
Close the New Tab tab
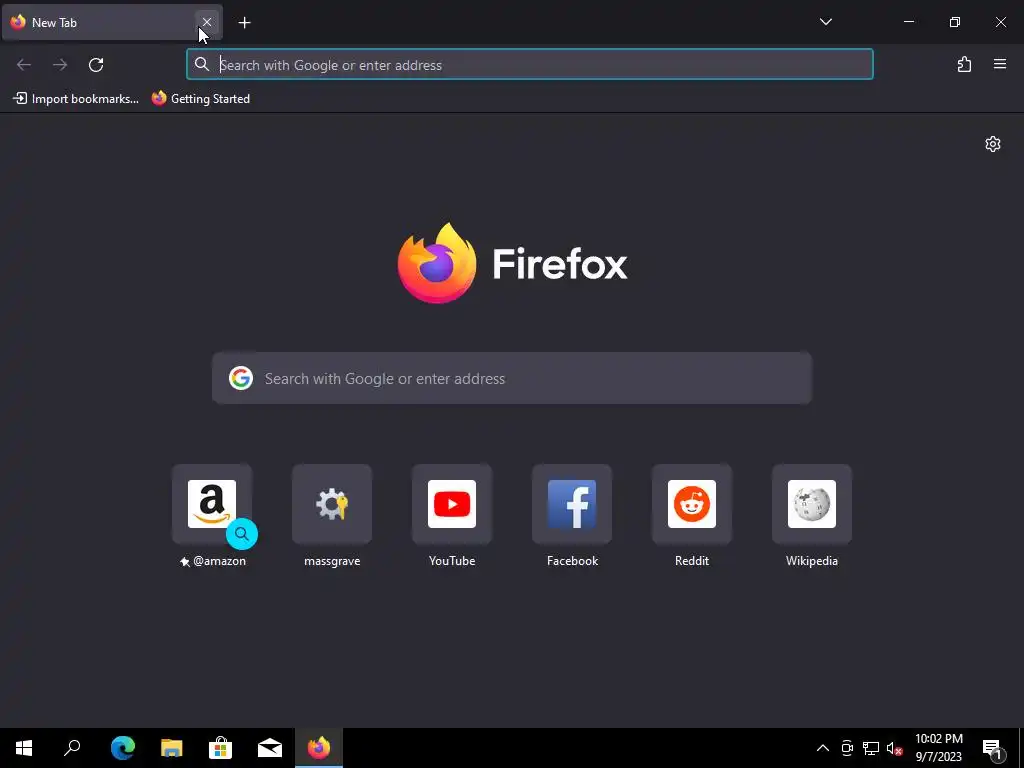click(206, 22)
